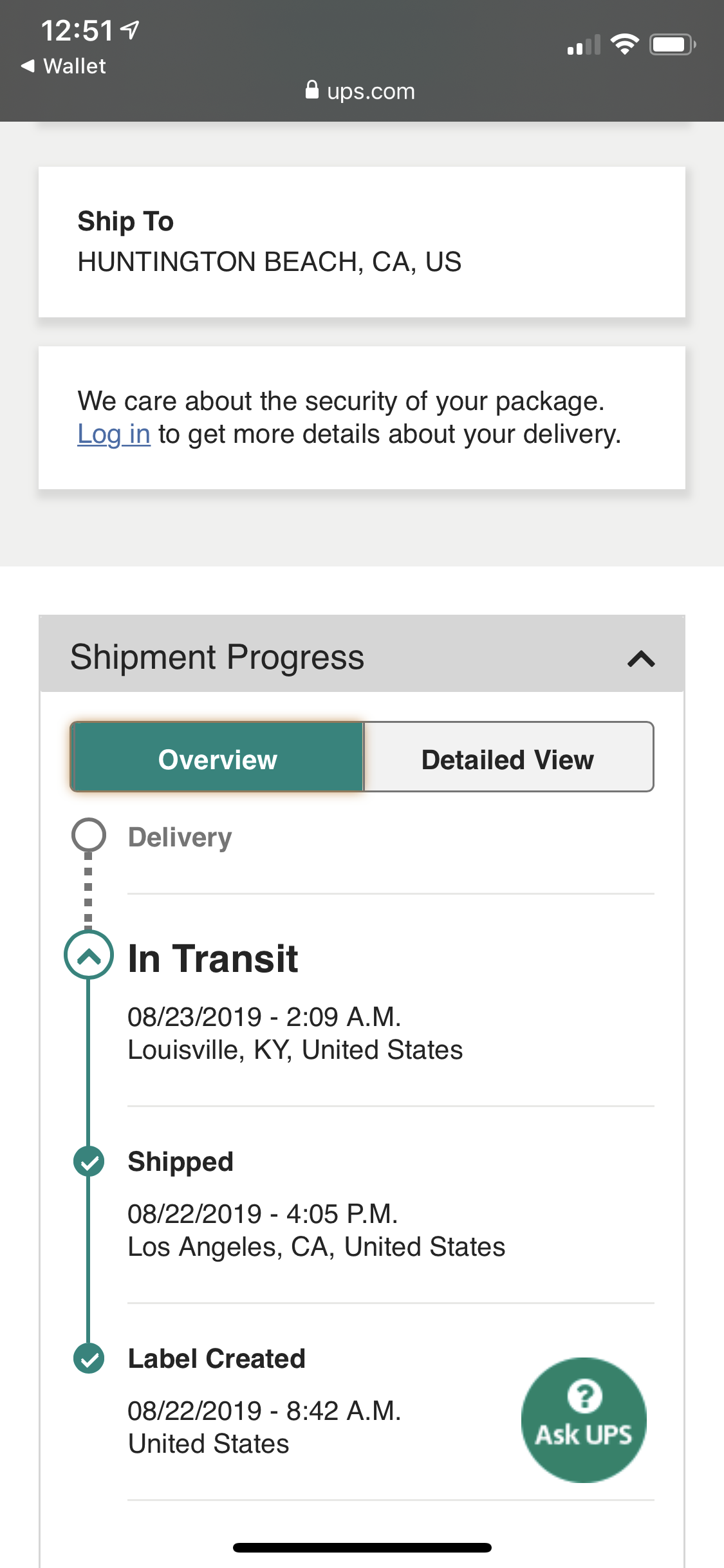The height and width of the screenshot is (1568, 724).
Task: Tap the Wi-Fi status icon
Action: tap(624, 44)
